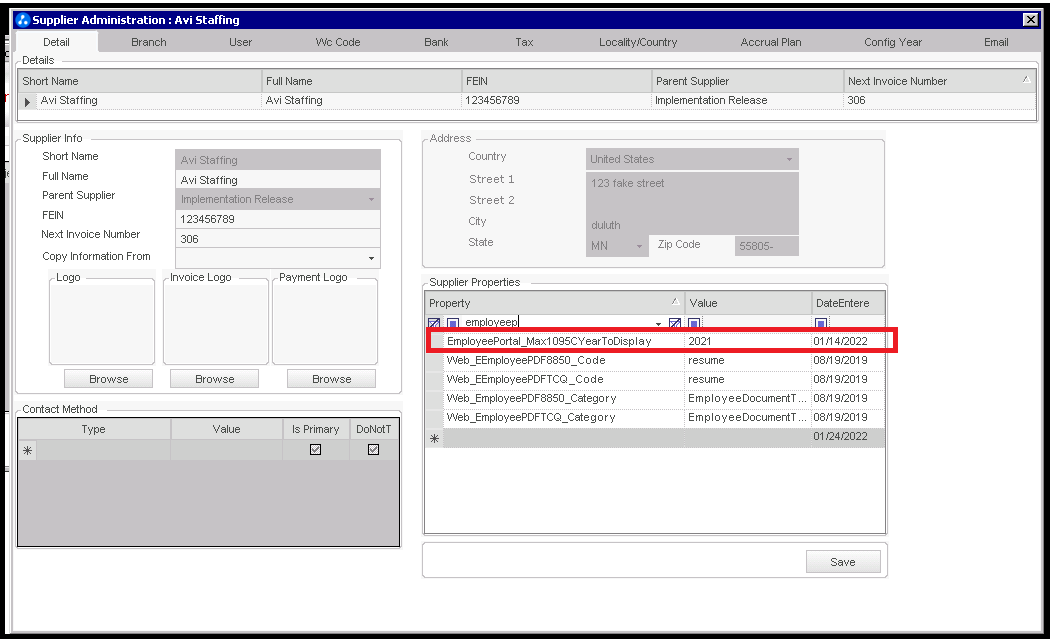Save the supplier changes
The width and height of the screenshot is (1053, 641).
[843, 562]
